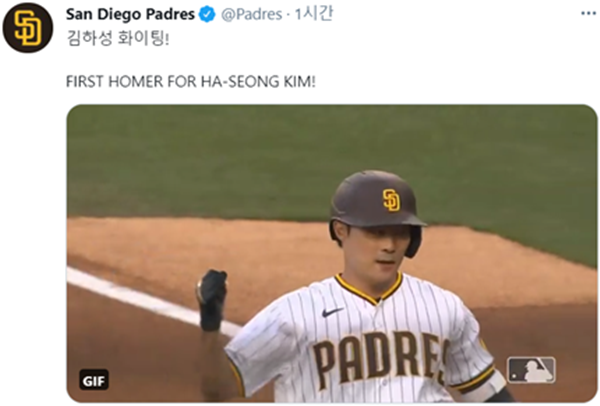Image resolution: width=600 pixels, height=406 pixels.
Task: Click the GIF badge on the media
Action: click(94, 380)
